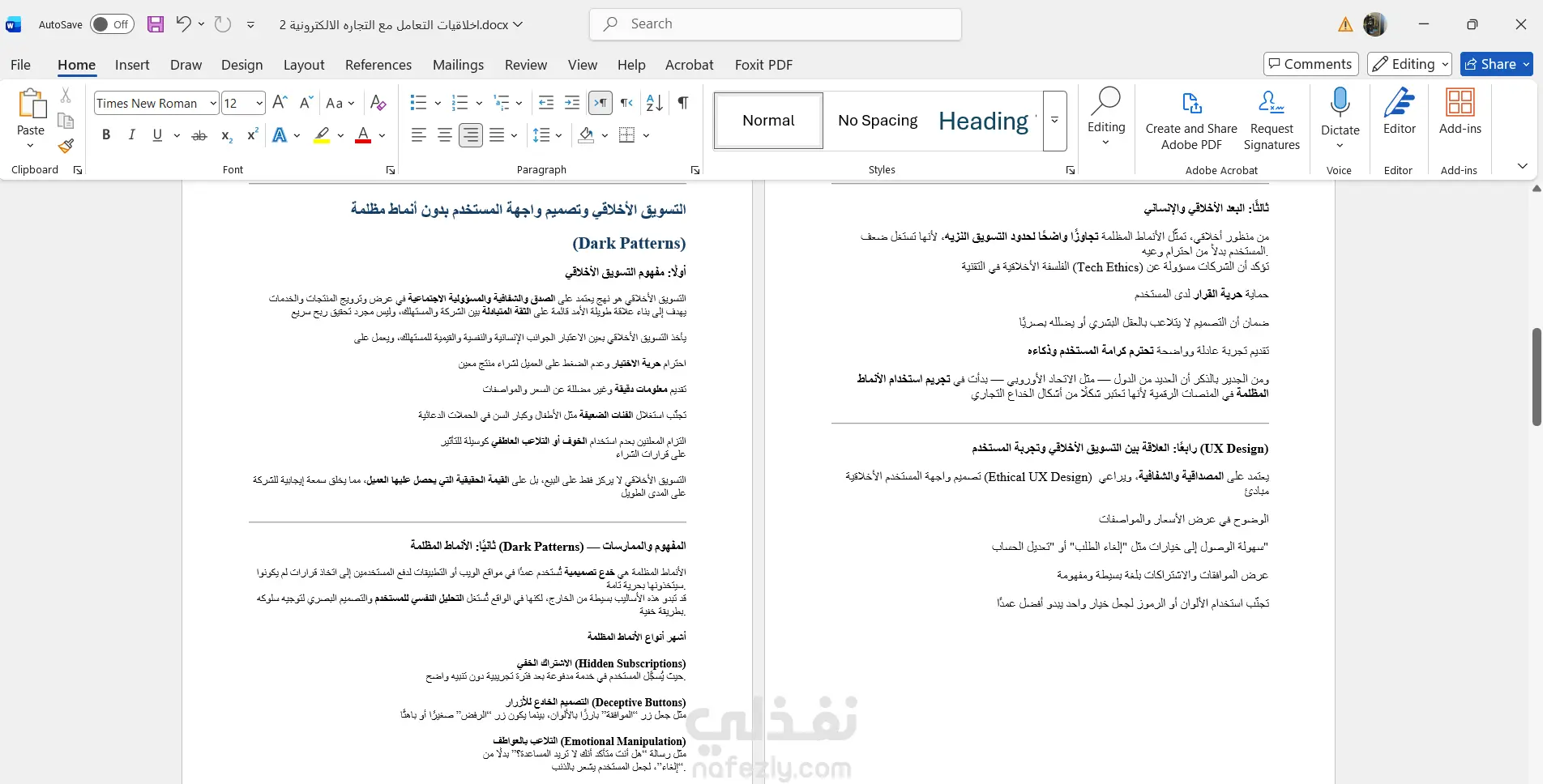The image size is (1543, 784).
Task: Toggle align right paragraph button
Action: (x=471, y=135)
